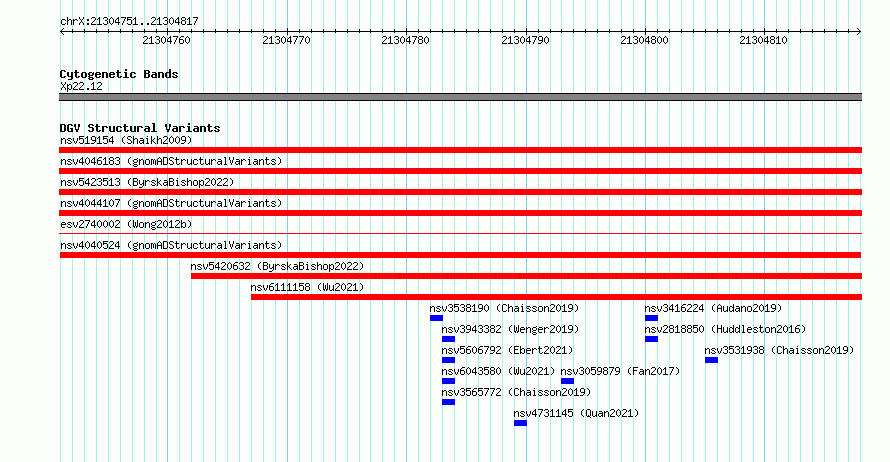Viewport: 890px width, 462px height.
Task: Click the nsv3943382 (Wenger2019) label
Action: [510, 329]
